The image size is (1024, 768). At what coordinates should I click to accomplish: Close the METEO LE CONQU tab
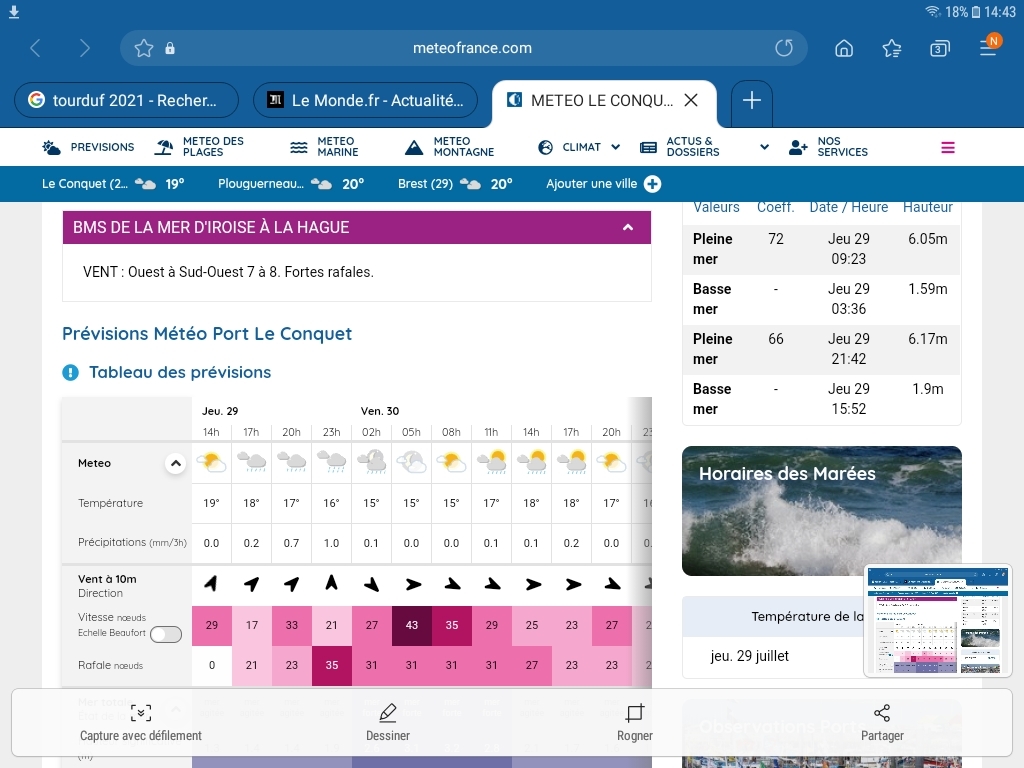click(x=691, y=100)
